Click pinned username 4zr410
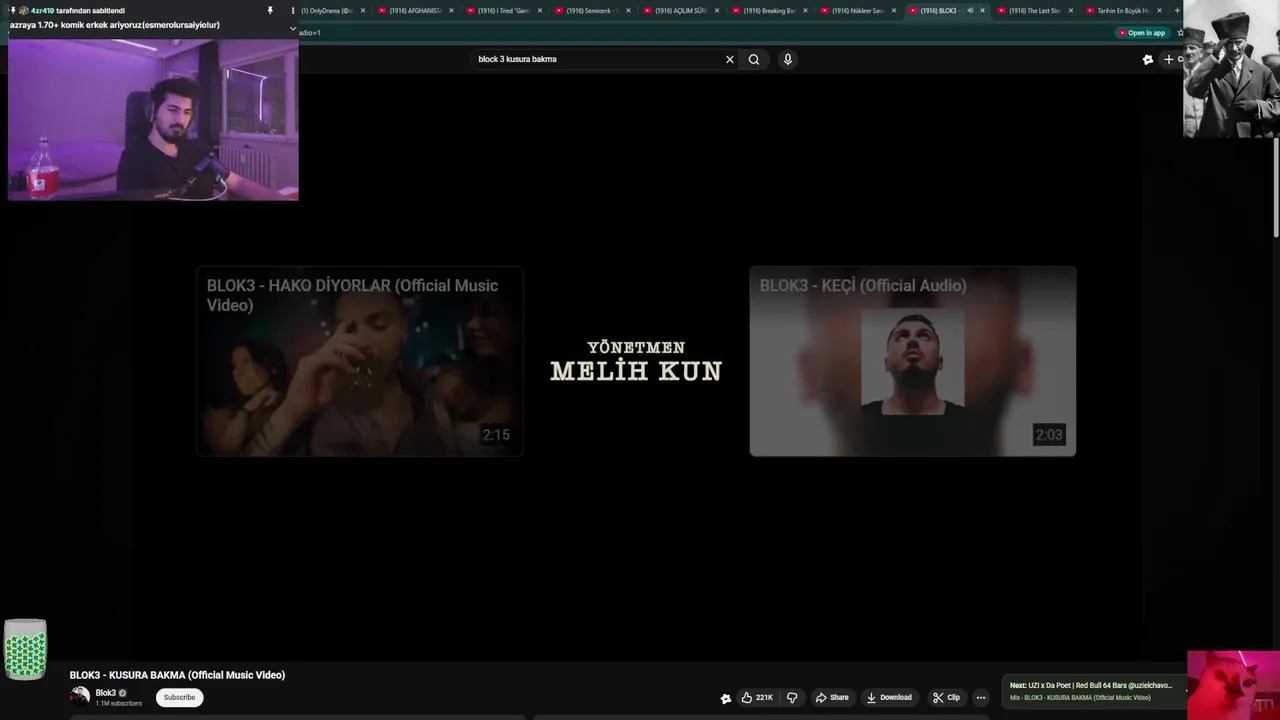This screenshot has width=1280, height=720. tap(42, 10)
